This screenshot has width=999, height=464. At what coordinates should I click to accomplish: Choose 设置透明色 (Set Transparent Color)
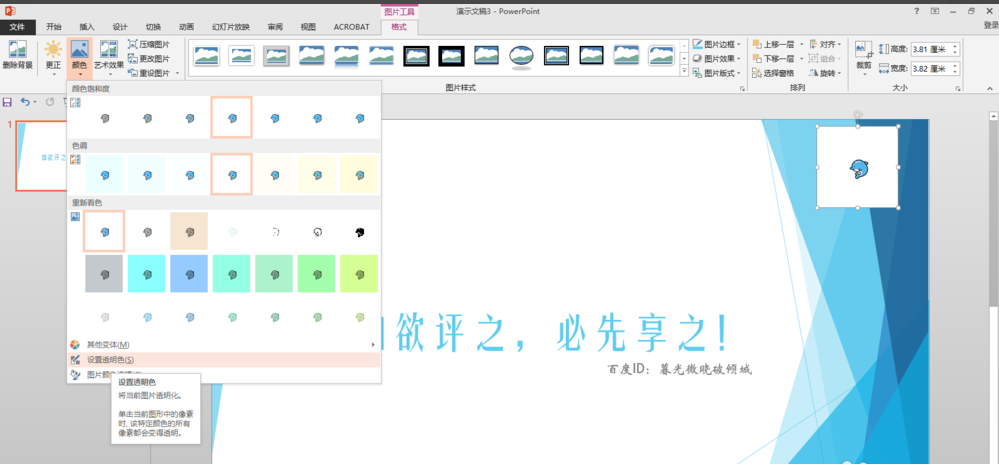[224, 359]
